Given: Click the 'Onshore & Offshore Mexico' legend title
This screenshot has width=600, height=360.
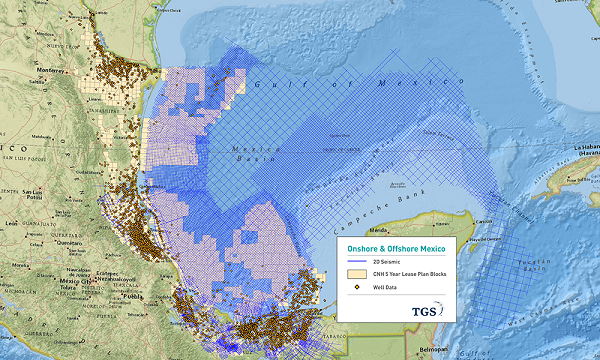Looking at the screenshot, I should click(396, 249).
